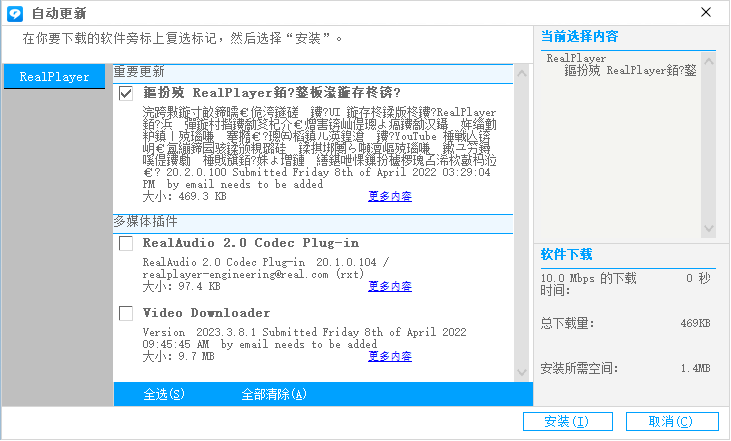731x441 pixels.
Task: Uncheck the RealPlayer important update checkbox
Action: click(126, 93)
